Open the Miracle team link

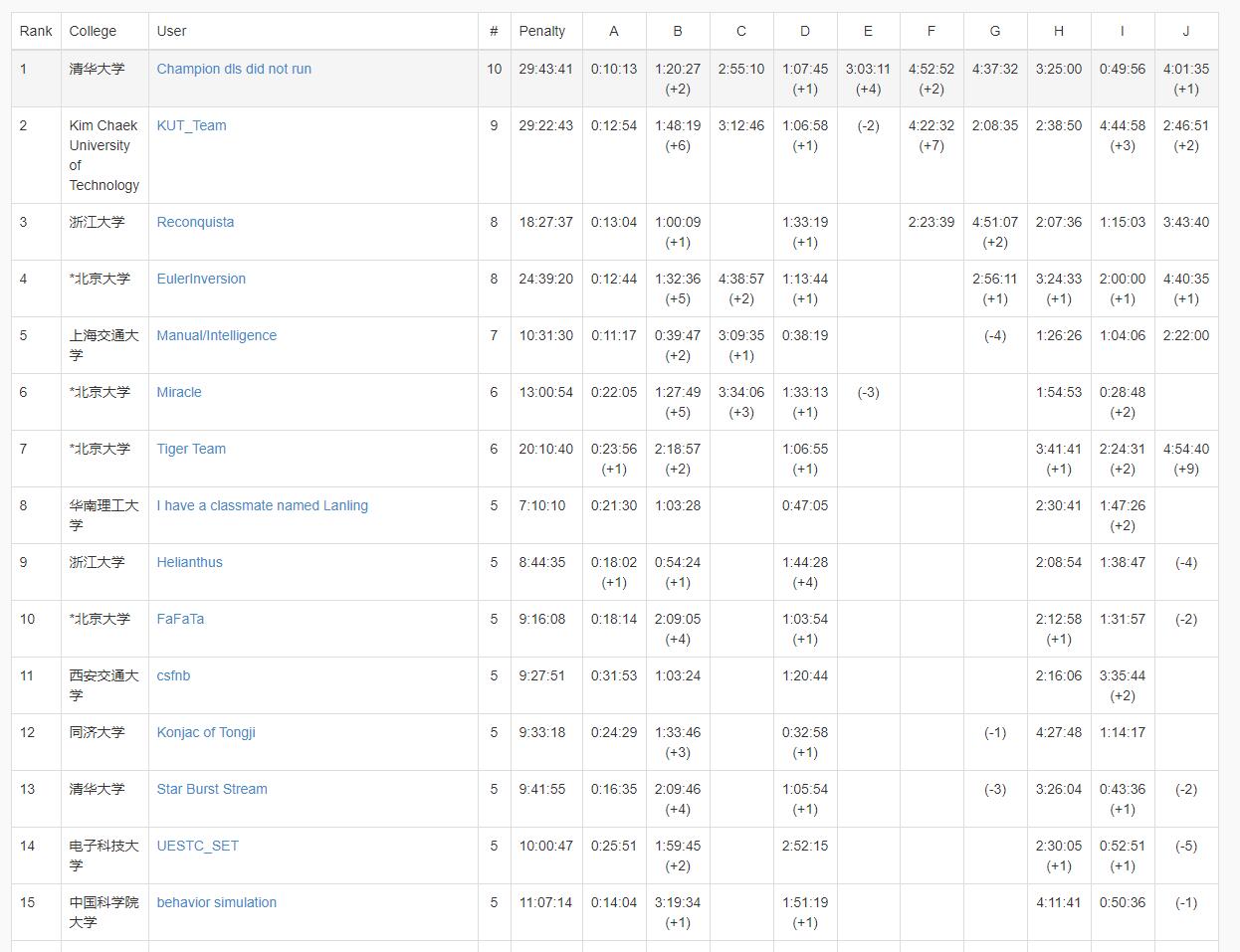point(179,392)
